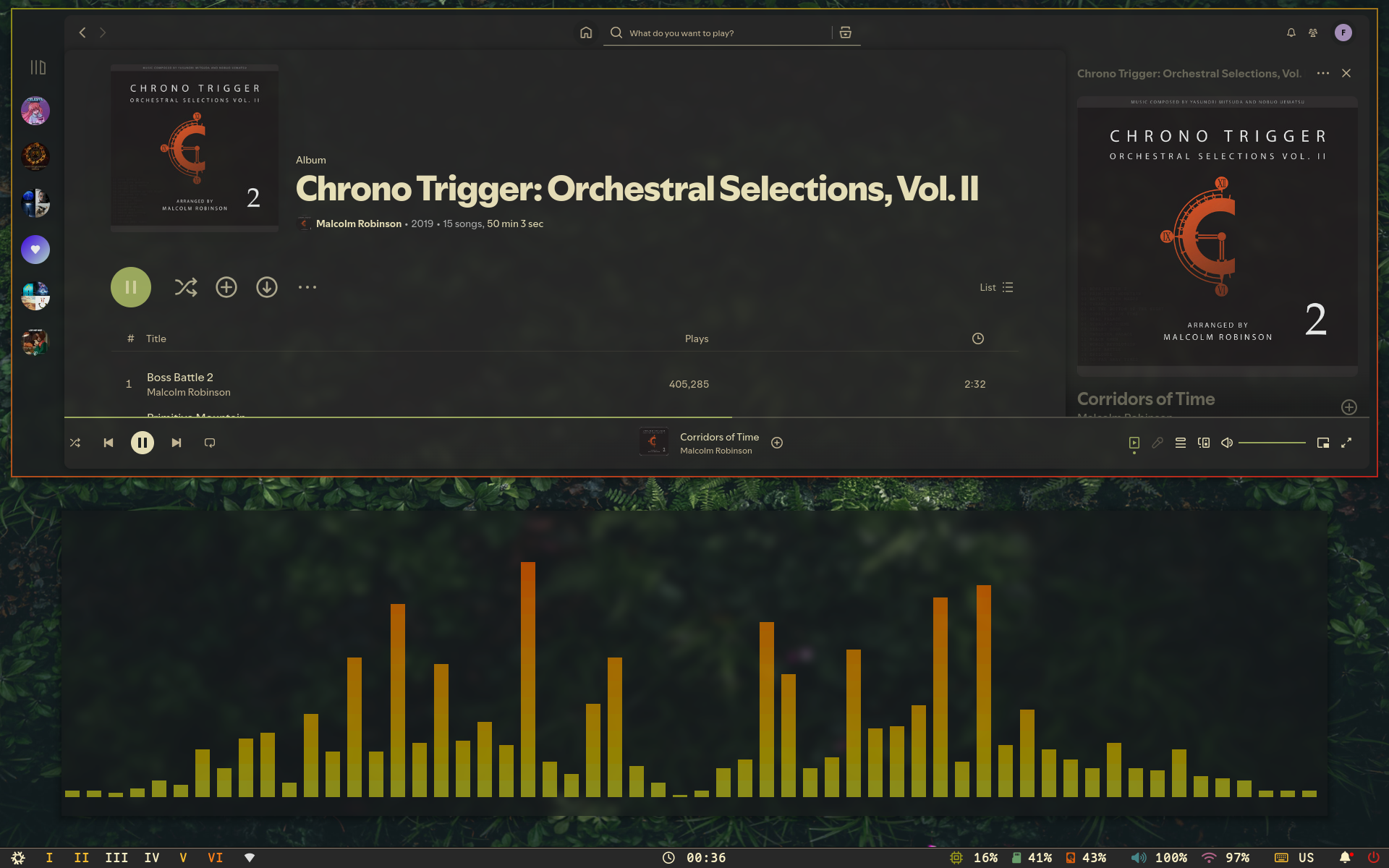Add Corridors of Time to Liked Songs in player bar
The image size is (1389, 868).
[x=777, y=443]
